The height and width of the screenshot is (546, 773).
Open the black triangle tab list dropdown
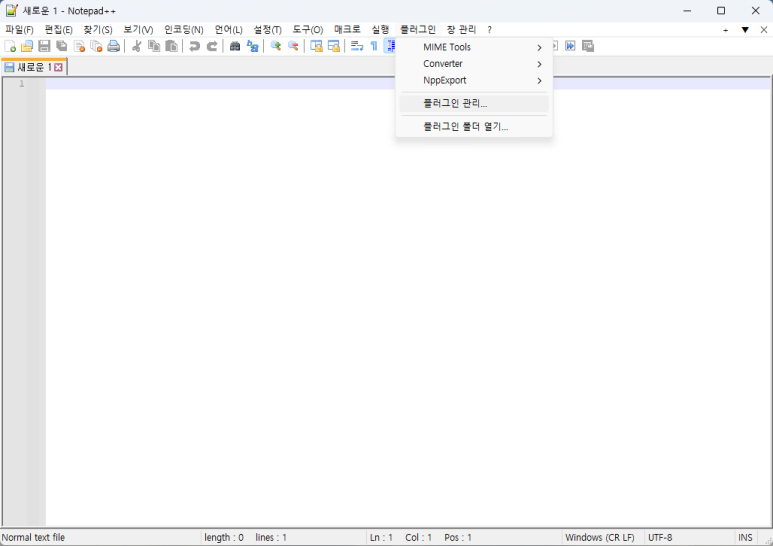click(x=745, y=30)
